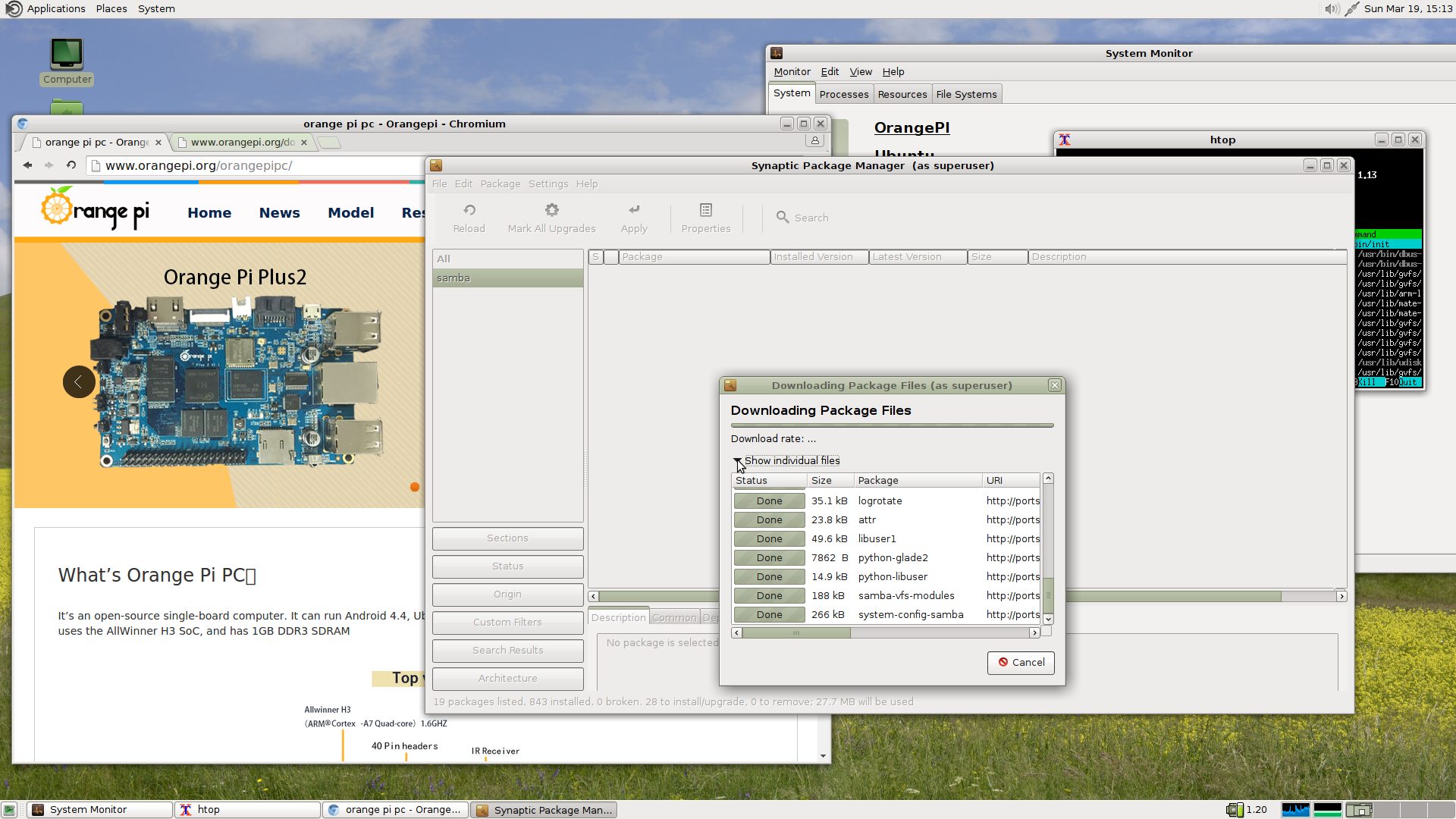The width and height of the screenshot is (1456, 819).
Task: Sort by the Latest Version column header
Action: pyautogui.click(x=918, y=257)
